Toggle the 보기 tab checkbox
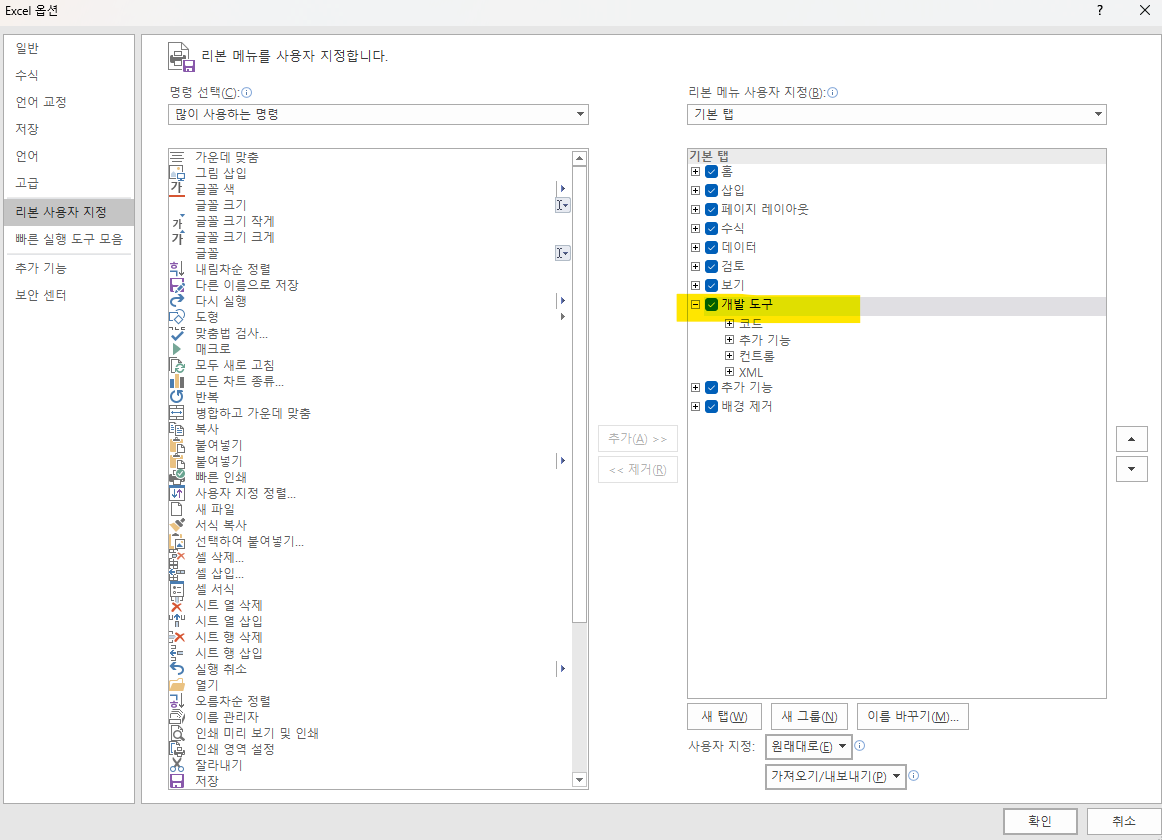 click(x=711, y=285)
